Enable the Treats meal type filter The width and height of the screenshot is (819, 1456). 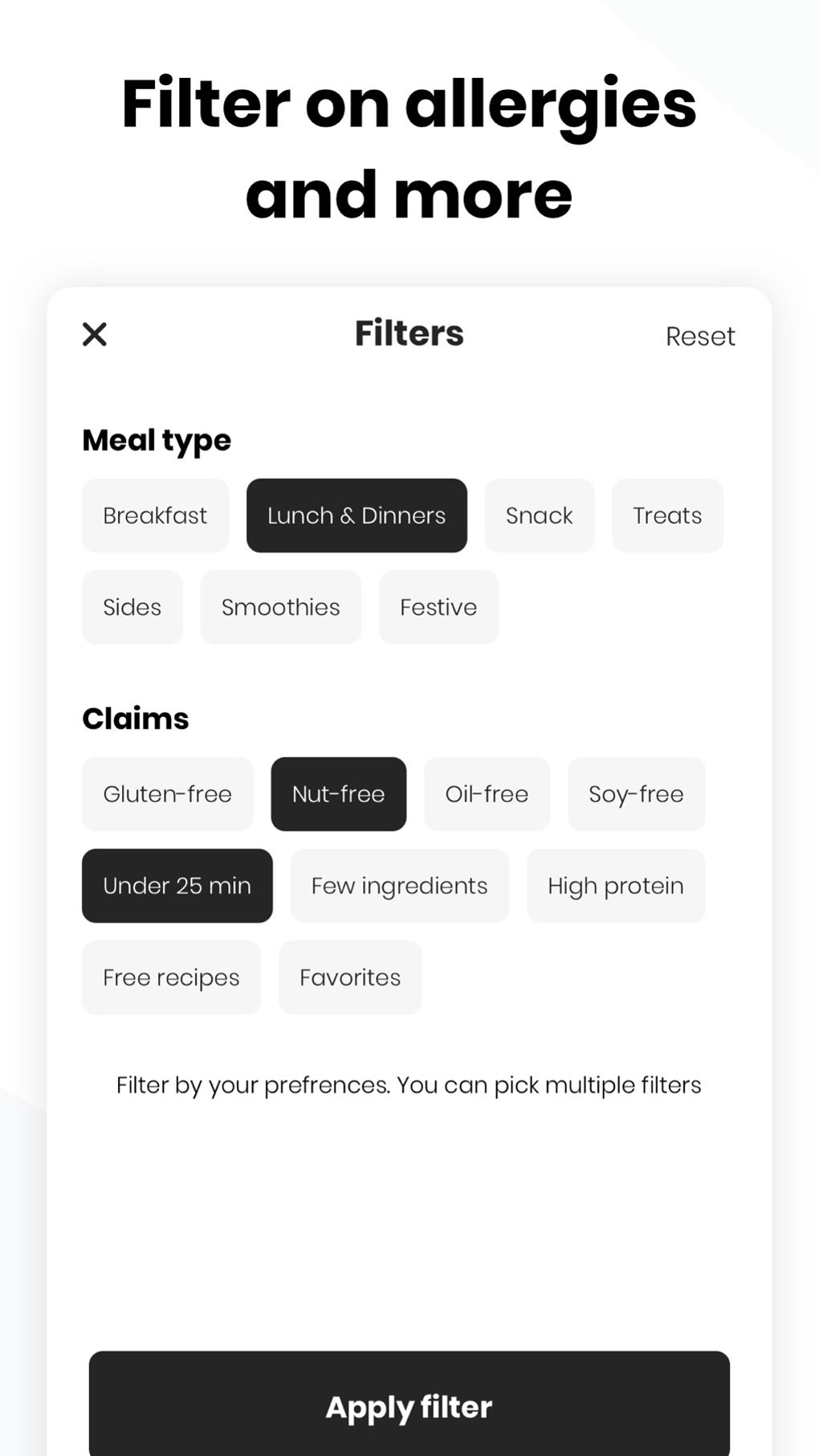point(666,516)
